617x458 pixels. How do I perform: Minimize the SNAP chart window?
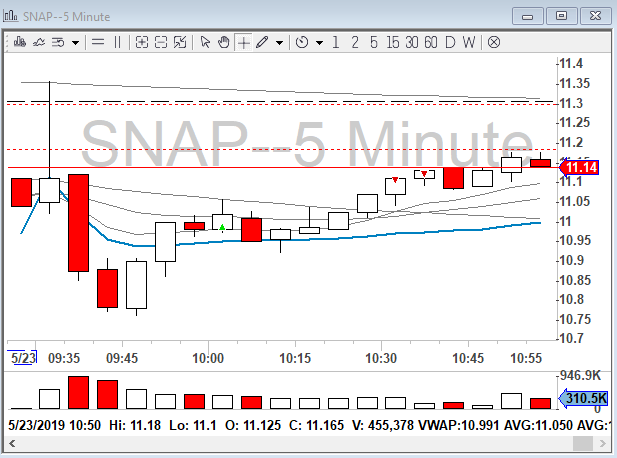528,16
